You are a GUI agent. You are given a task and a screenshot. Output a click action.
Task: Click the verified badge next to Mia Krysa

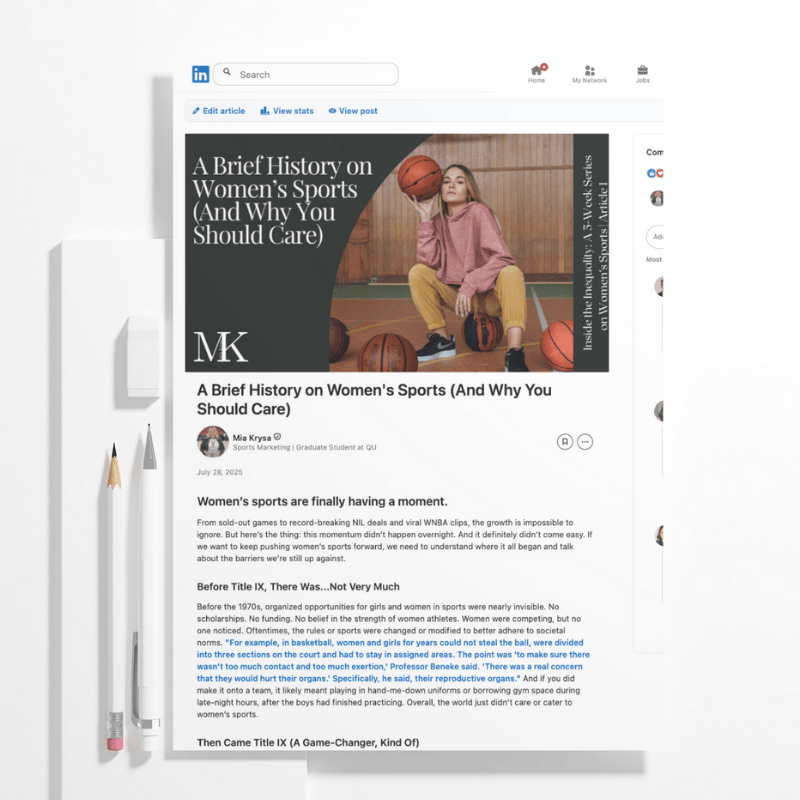pyautogui.click(x=277, y=437)
